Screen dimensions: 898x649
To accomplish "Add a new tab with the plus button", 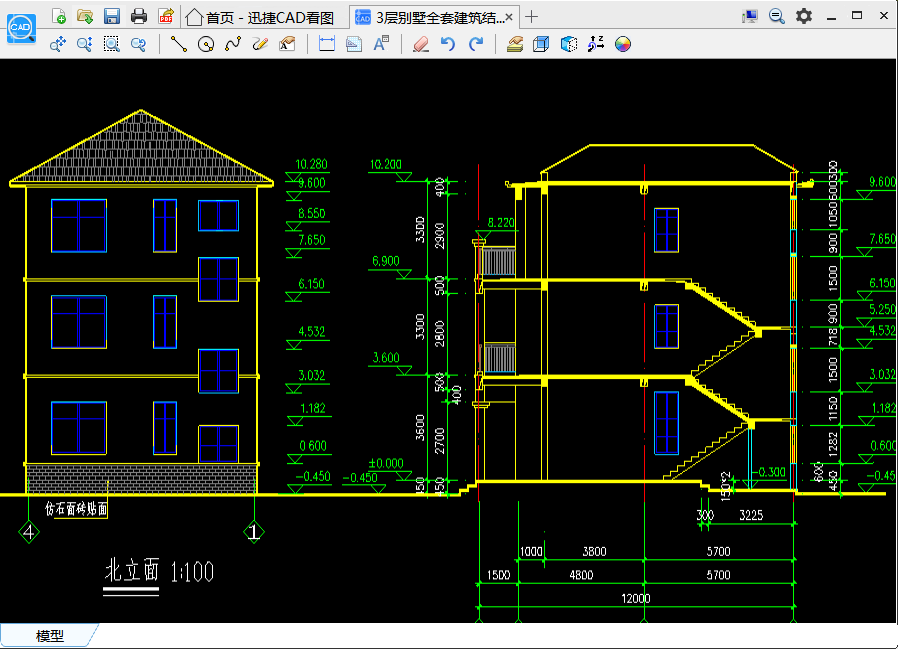I will coord(531,17).
